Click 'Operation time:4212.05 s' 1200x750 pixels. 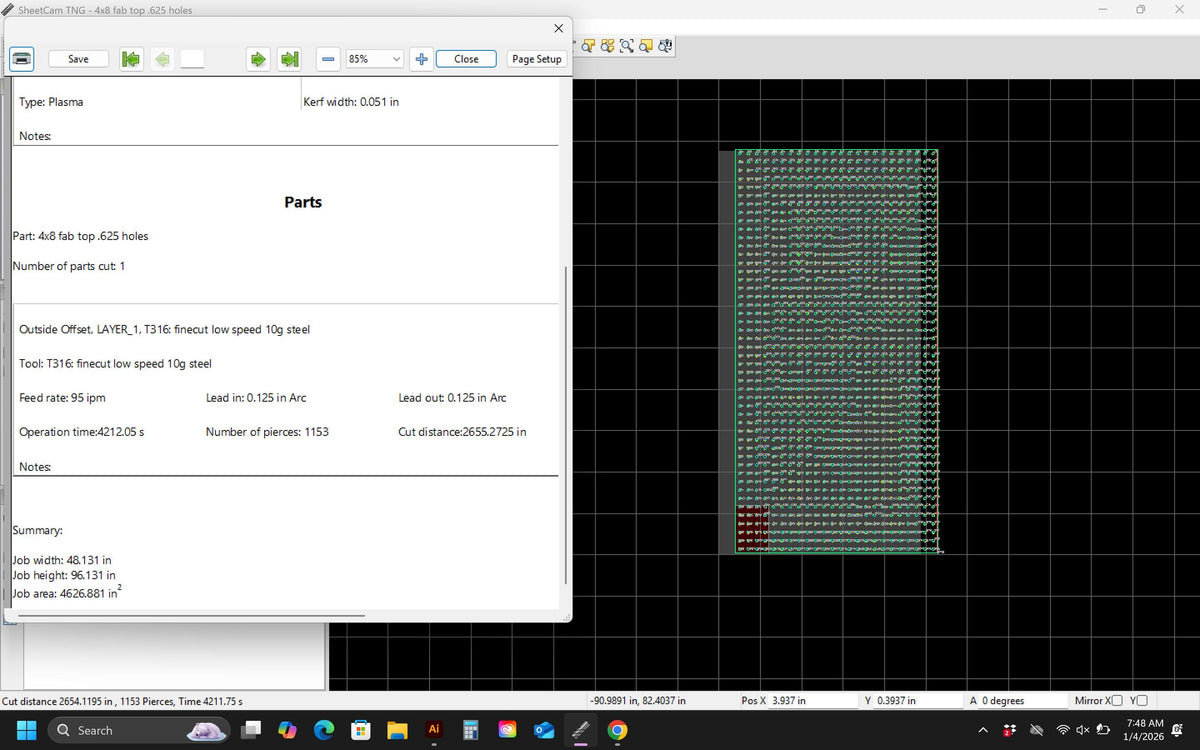82,432
